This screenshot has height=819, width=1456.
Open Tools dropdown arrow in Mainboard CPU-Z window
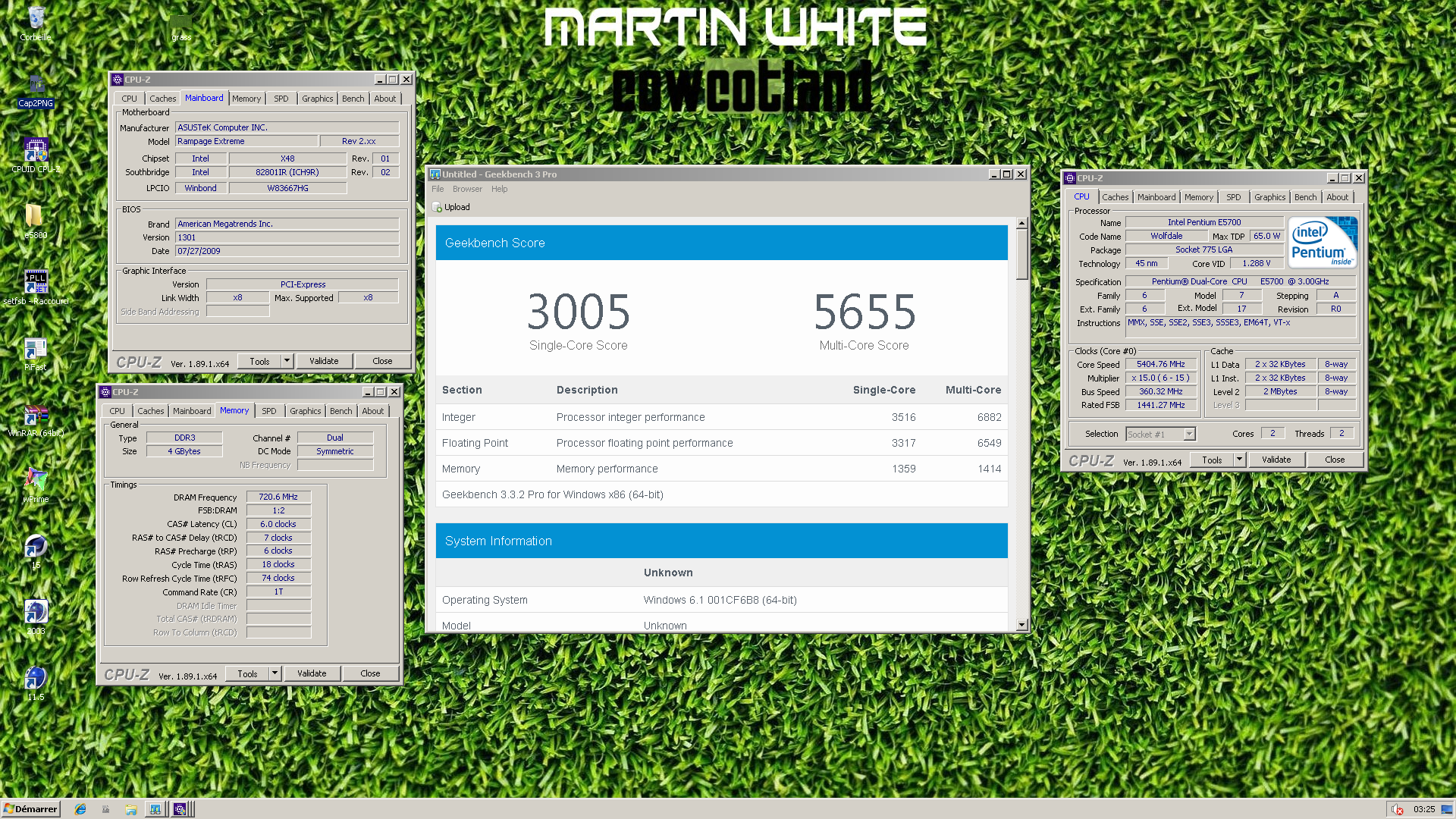tap(287, 361)
